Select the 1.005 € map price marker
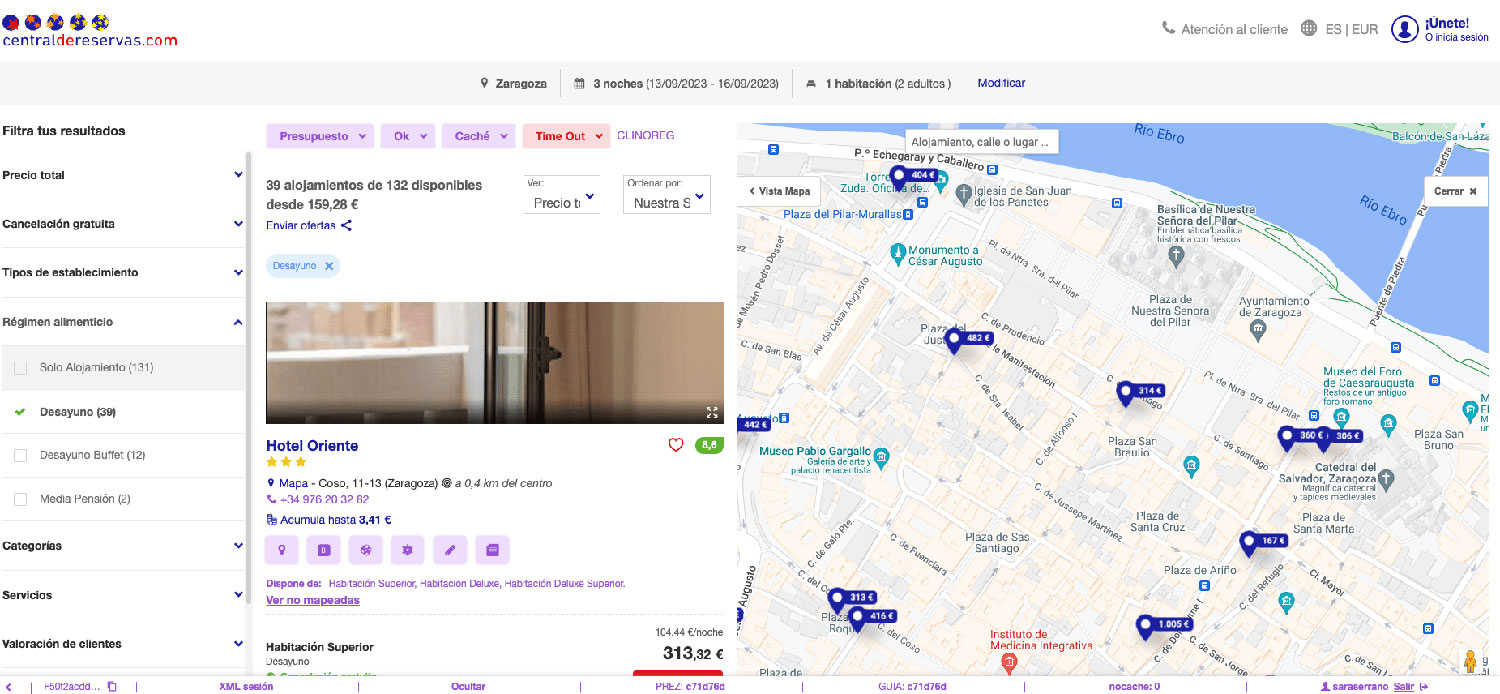Screen dimensions: 1500x694 click(x=1164, y=625)
